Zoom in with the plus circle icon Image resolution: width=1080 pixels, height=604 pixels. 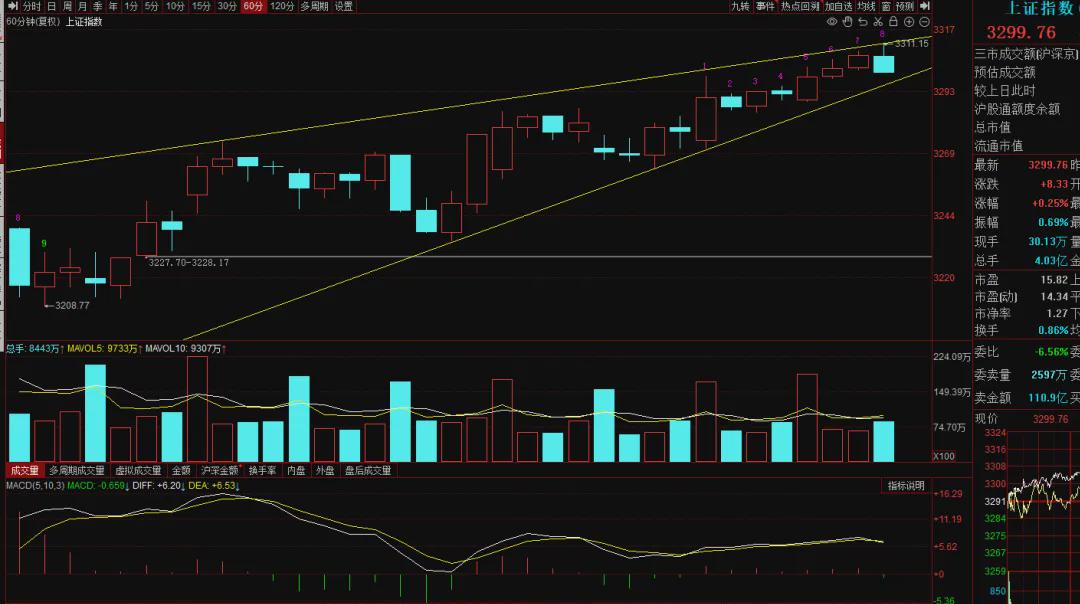[x=909, y=22]
